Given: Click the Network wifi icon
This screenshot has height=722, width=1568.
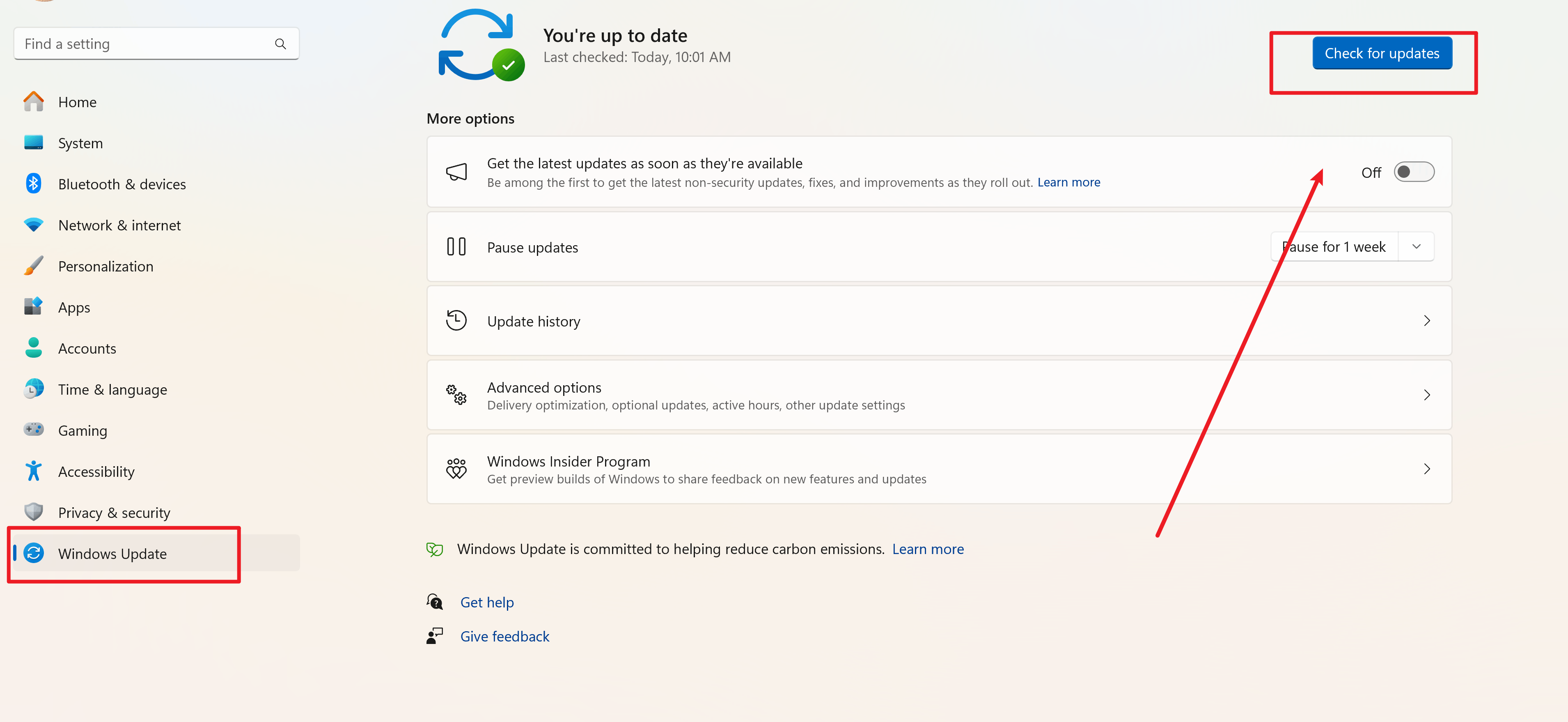Looking at the screenshot, I should [x=34, y=225].
